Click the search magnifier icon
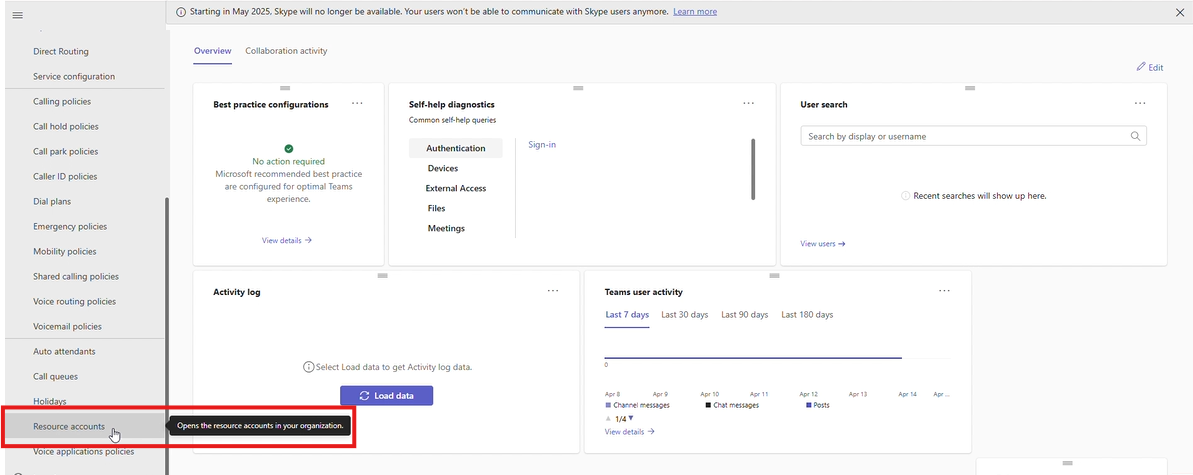The height and width of the screenshot is (475, 1193). coord(1136,136)
